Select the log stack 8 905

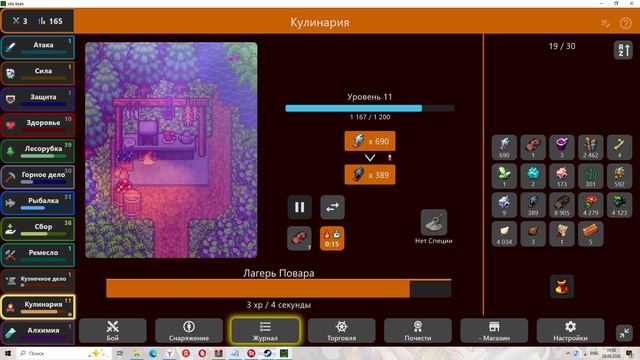pos(562,205)
